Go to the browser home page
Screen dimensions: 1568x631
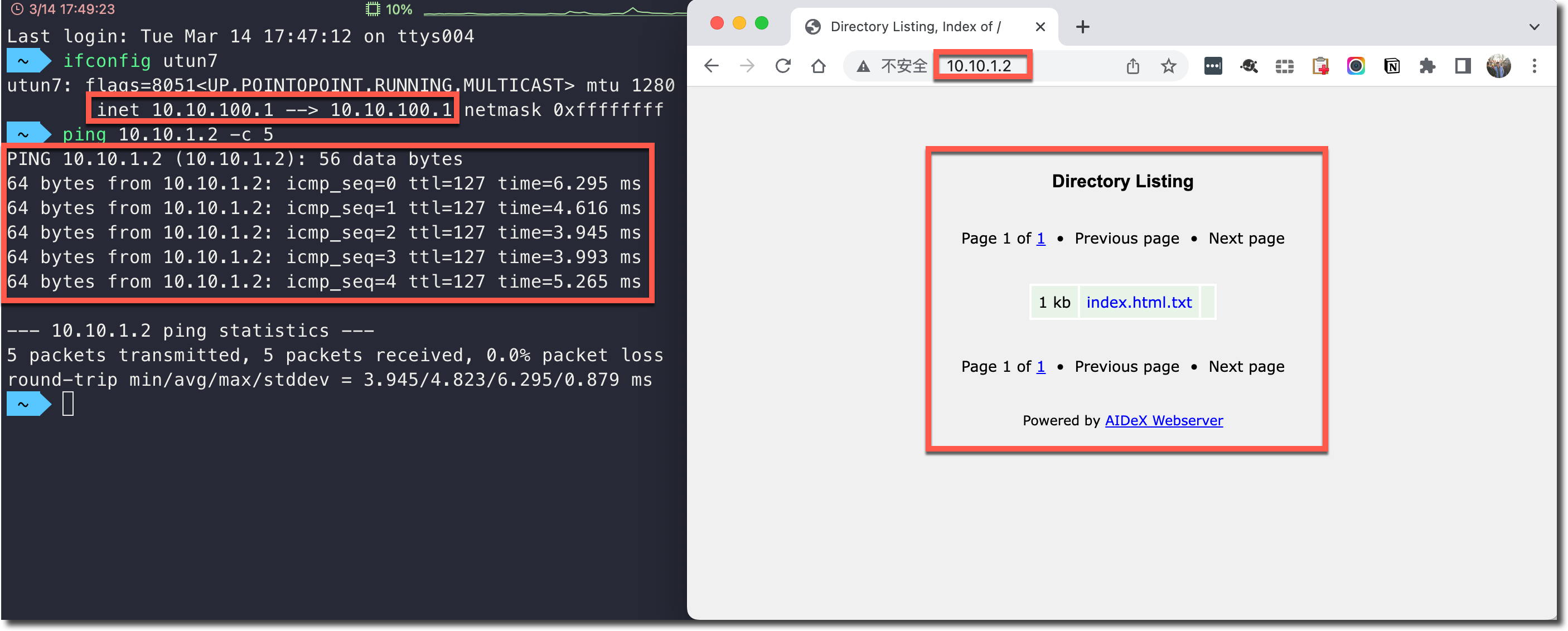coord(818,66)
